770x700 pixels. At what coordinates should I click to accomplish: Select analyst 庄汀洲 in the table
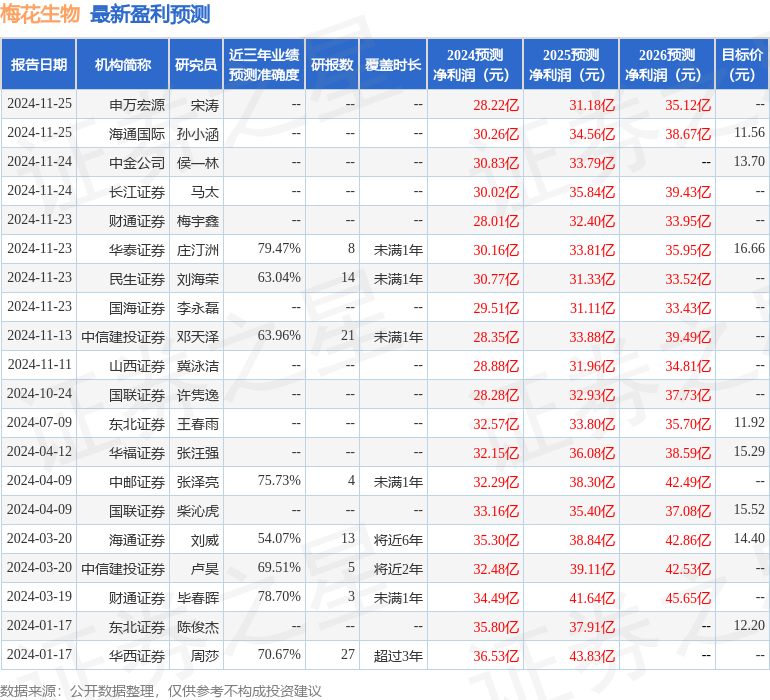[x=198, y=250]
